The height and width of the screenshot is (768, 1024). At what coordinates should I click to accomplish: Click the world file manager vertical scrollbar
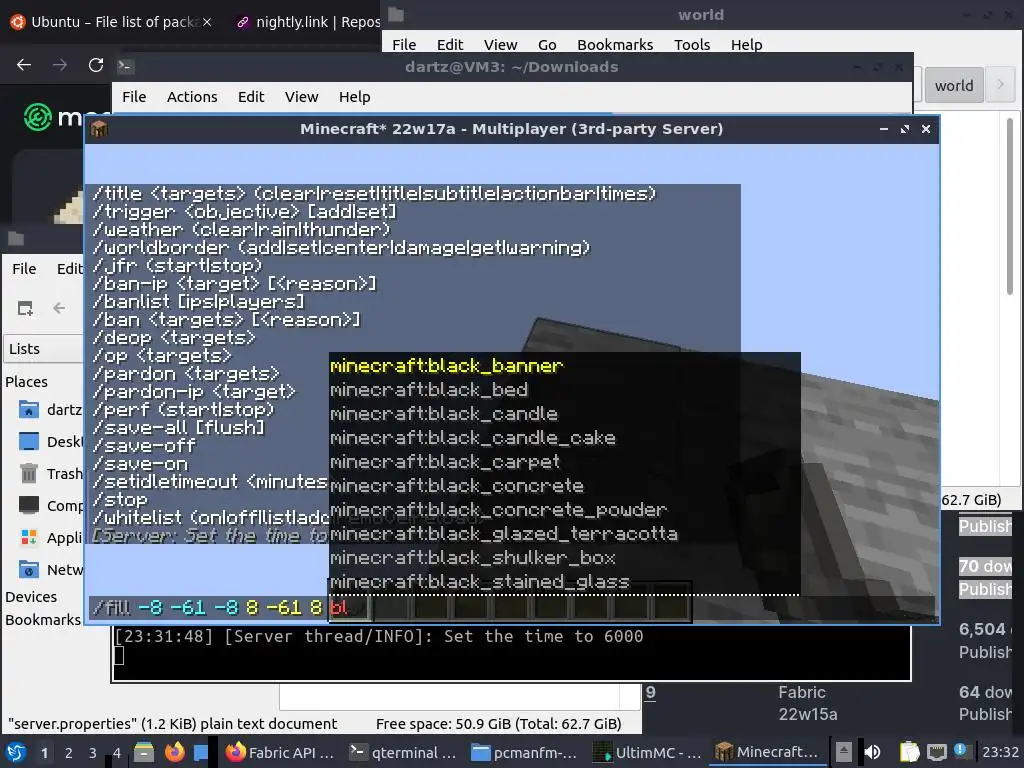pos(1010,206)
